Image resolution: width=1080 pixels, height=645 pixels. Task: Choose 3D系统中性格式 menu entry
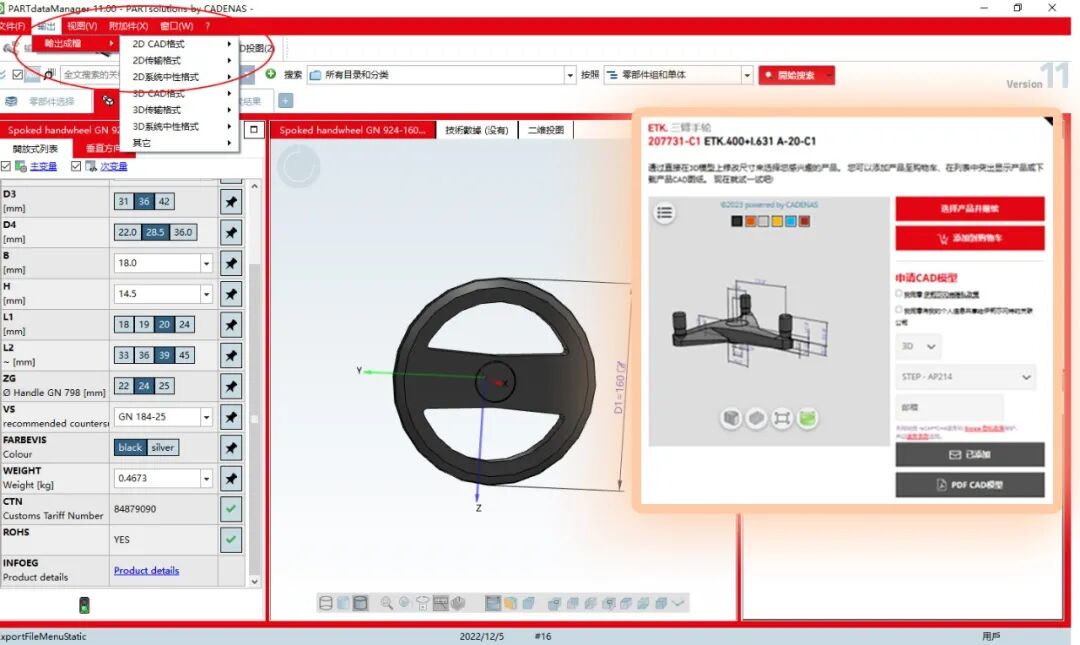click(x=180, y=126)
